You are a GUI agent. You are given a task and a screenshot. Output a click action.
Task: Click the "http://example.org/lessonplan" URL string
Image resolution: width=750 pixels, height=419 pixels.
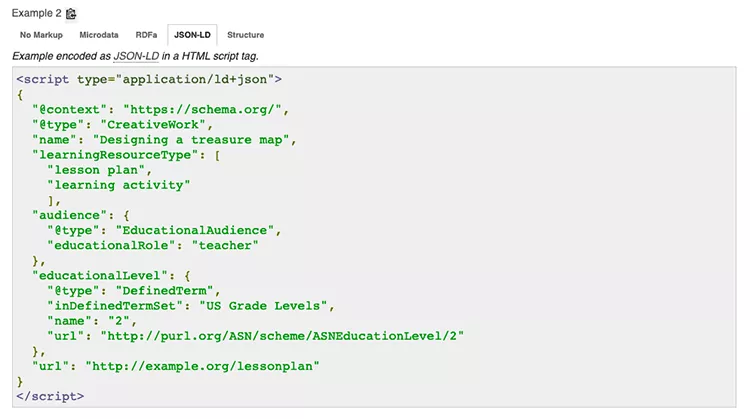(202, 366)
